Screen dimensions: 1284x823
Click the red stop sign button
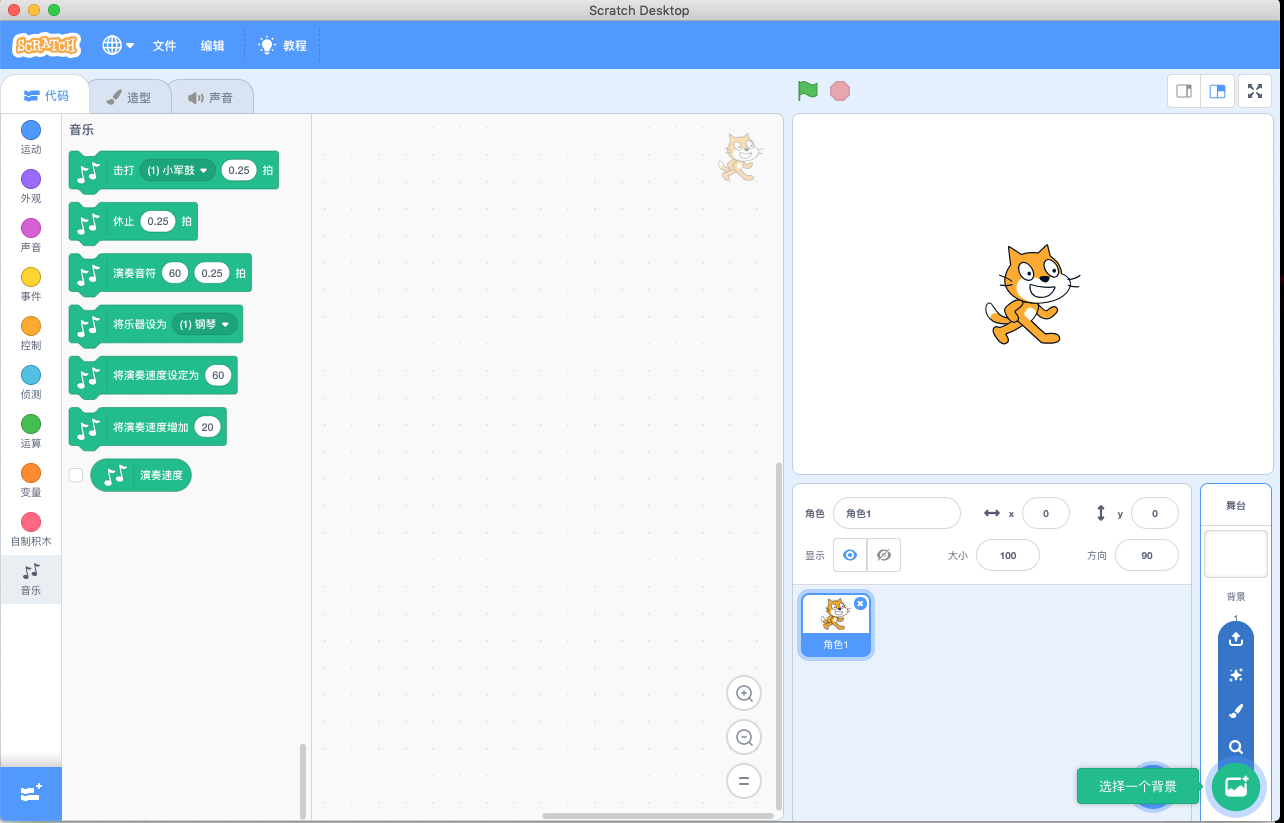(840, 91)
